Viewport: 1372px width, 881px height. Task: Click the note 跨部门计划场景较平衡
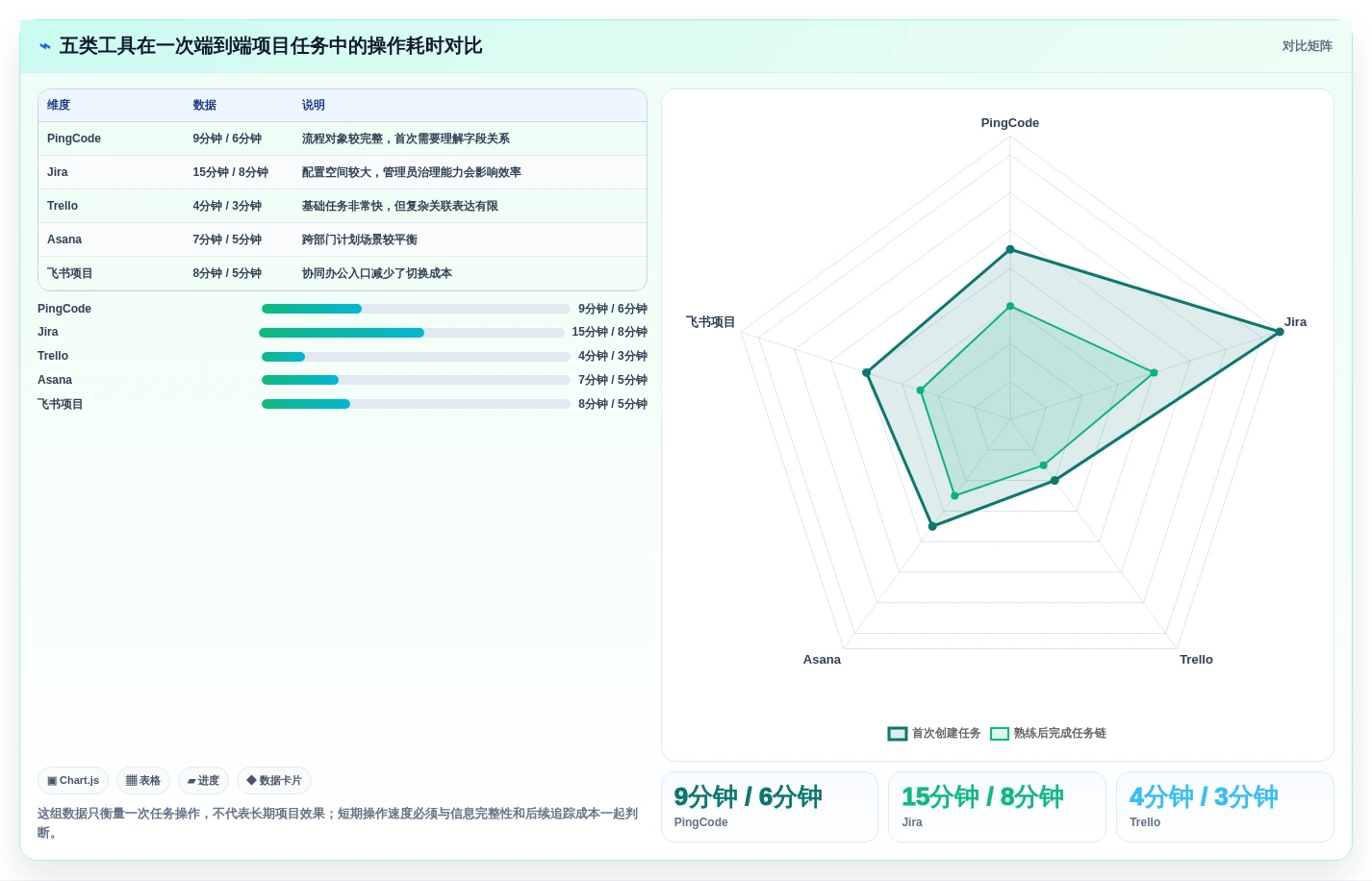[x=360, y=239]
